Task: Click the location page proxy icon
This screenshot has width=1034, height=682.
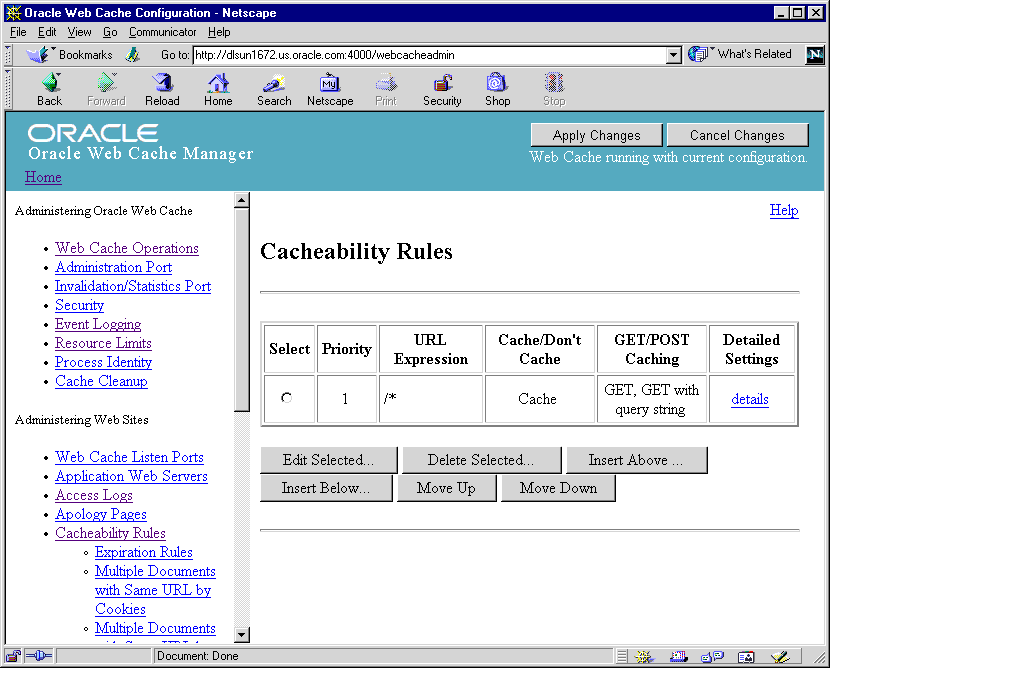Action: click(x=133, y=55)
